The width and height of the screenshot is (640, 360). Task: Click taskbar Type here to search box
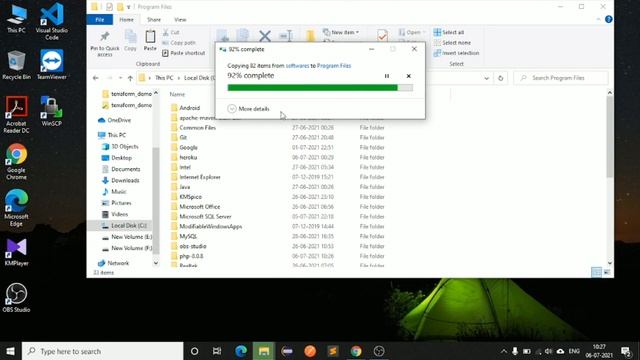(x=102, y=351)
